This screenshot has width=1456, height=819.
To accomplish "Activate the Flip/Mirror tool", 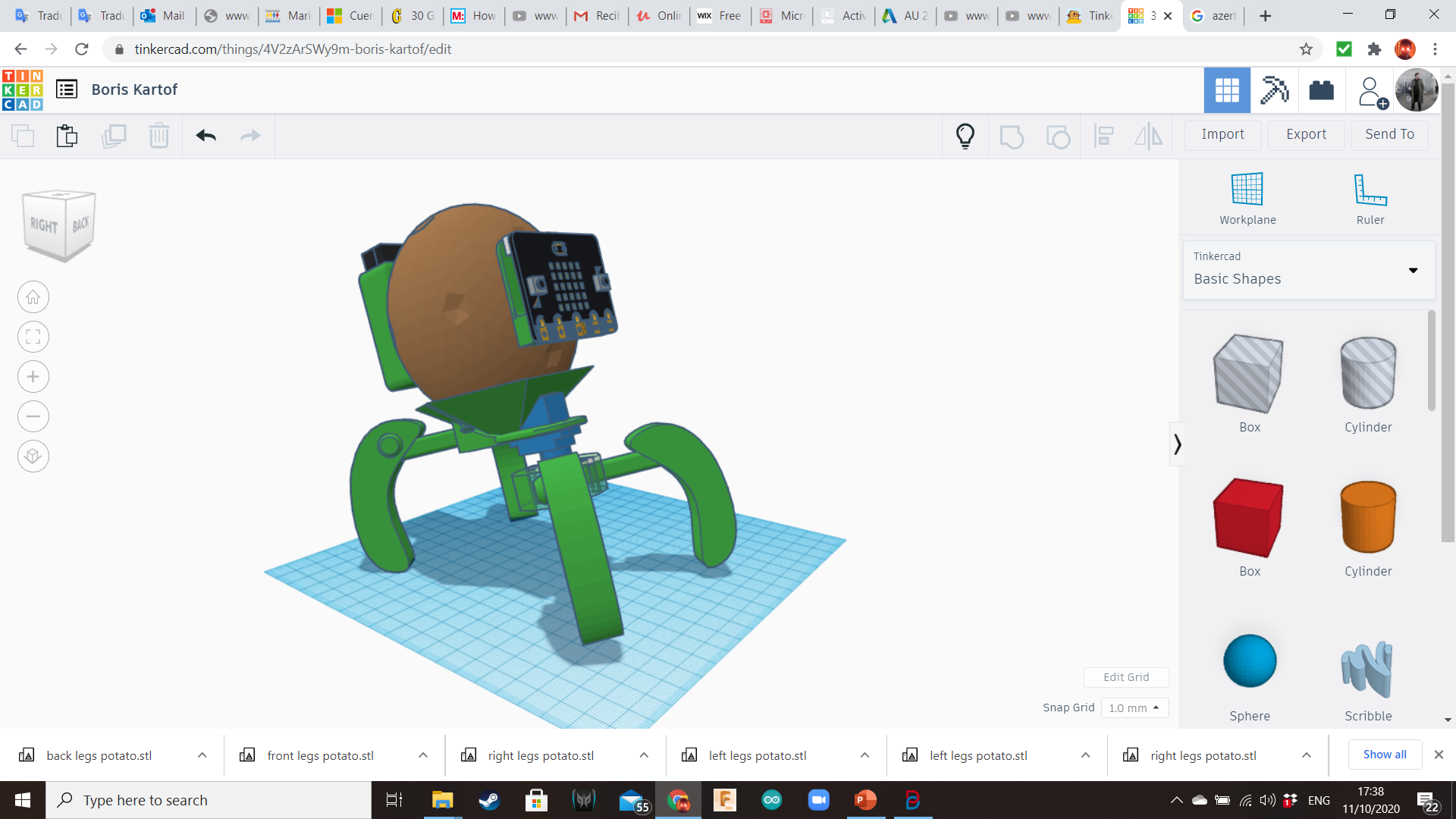I will point(1147,136).
